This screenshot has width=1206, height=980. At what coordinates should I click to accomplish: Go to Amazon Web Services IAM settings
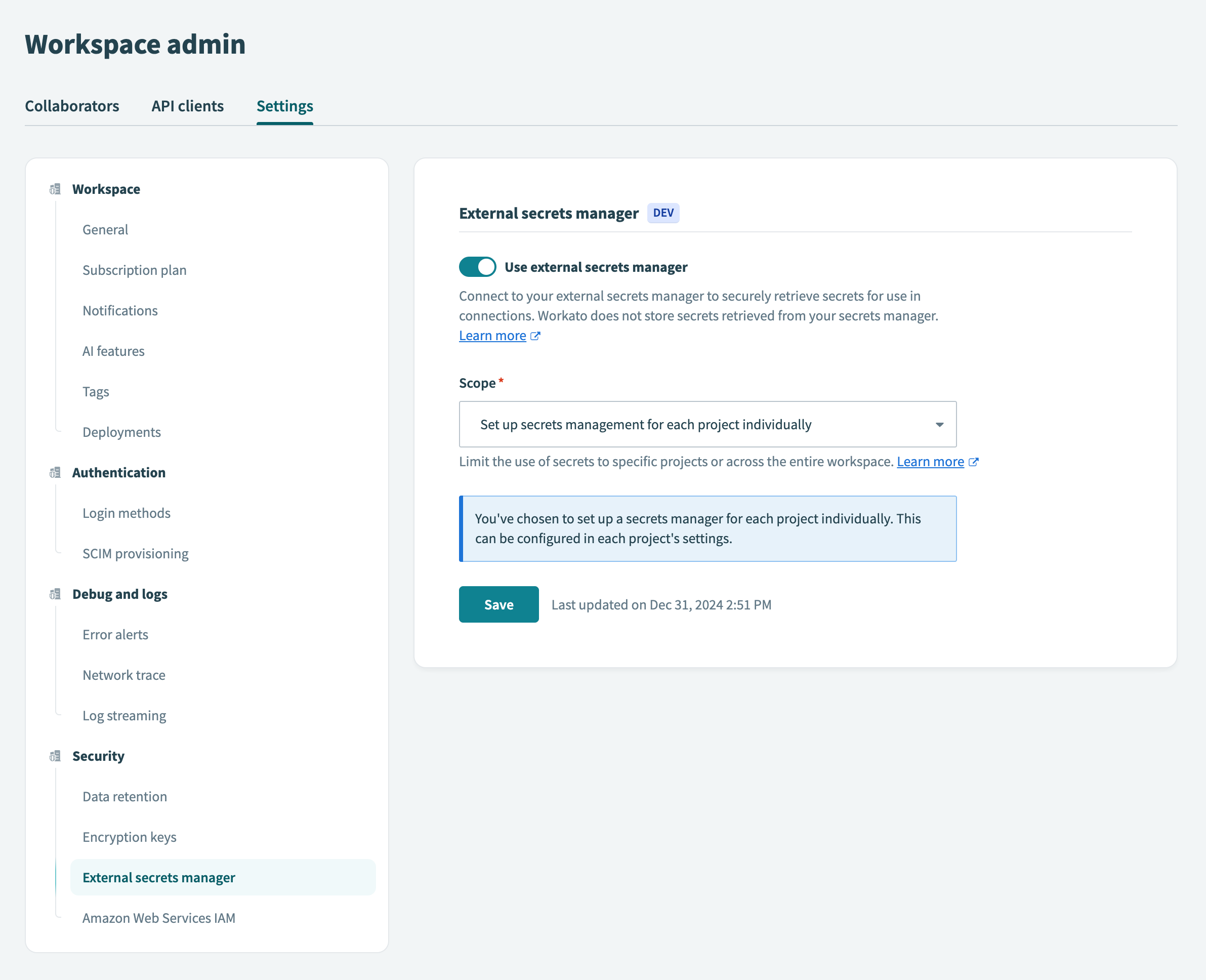point(158,918)
